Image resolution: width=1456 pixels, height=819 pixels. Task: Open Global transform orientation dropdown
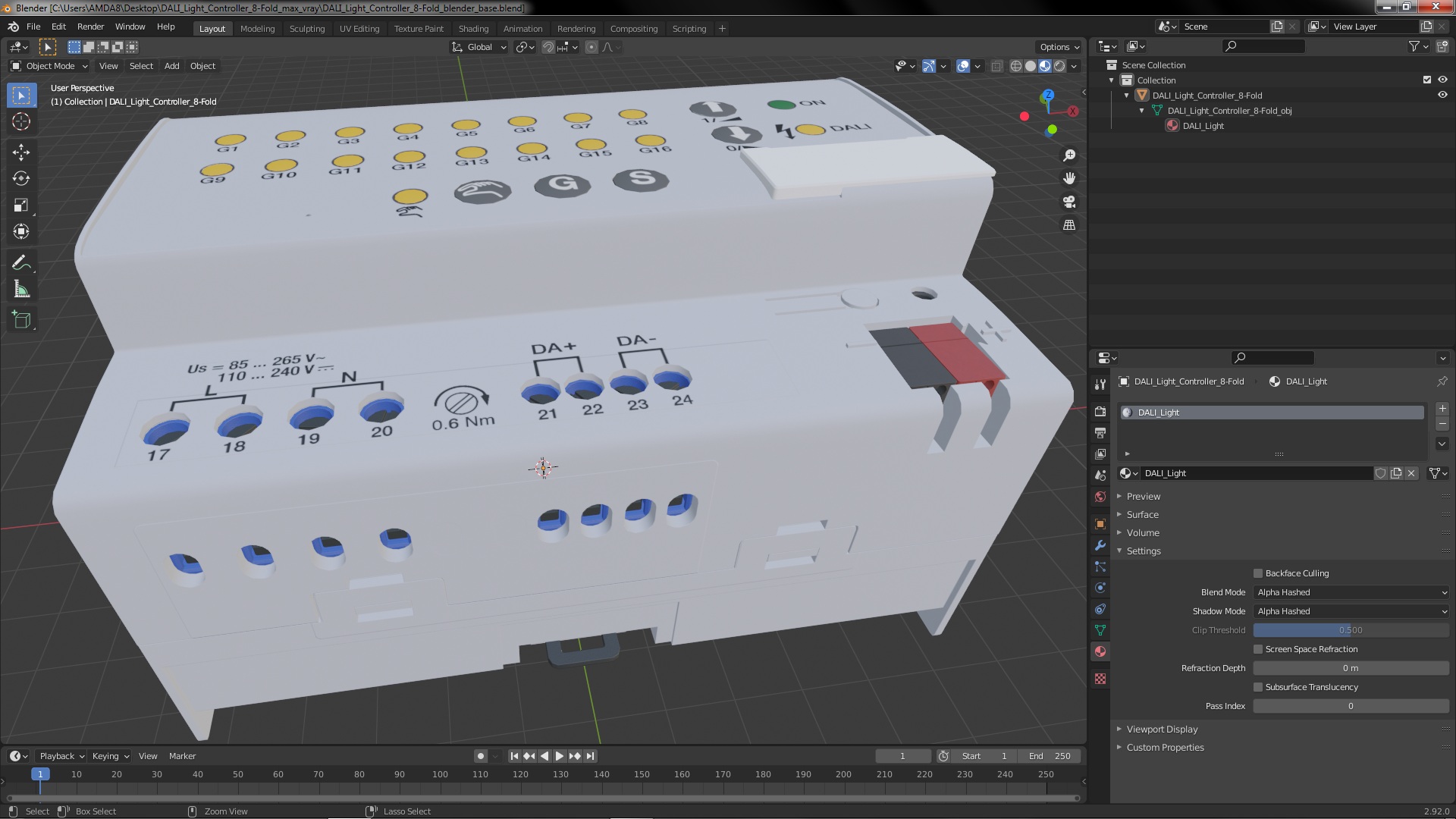click(479, 47)
